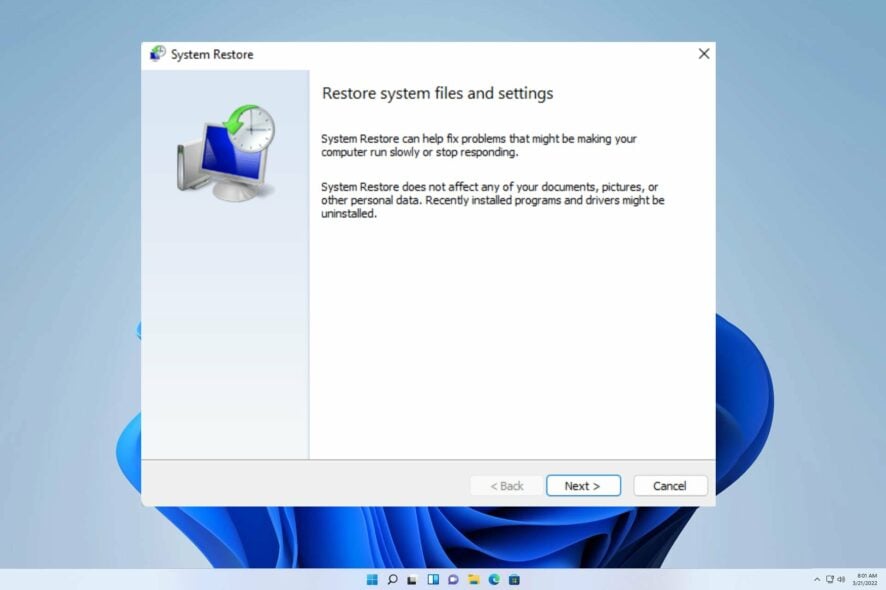Open the Microsoft Store
Viewport: 886px width, 590px height.
514,579
